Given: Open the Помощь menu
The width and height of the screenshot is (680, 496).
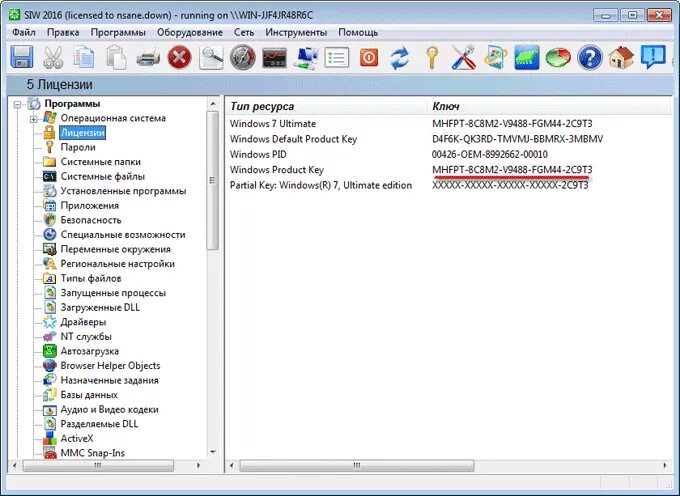Looking at the screenshot, I should (x=358, y=33).
